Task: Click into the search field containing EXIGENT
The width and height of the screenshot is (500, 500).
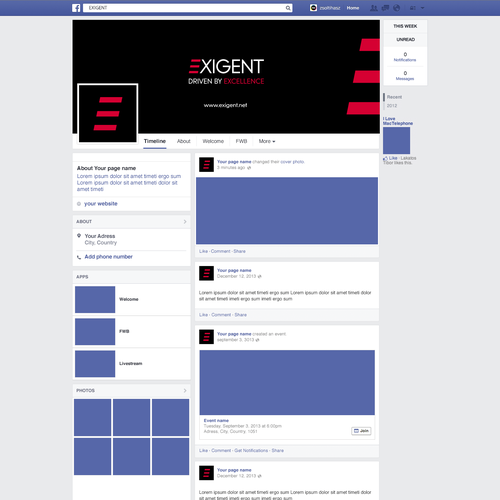Action: tap(188, 8)
